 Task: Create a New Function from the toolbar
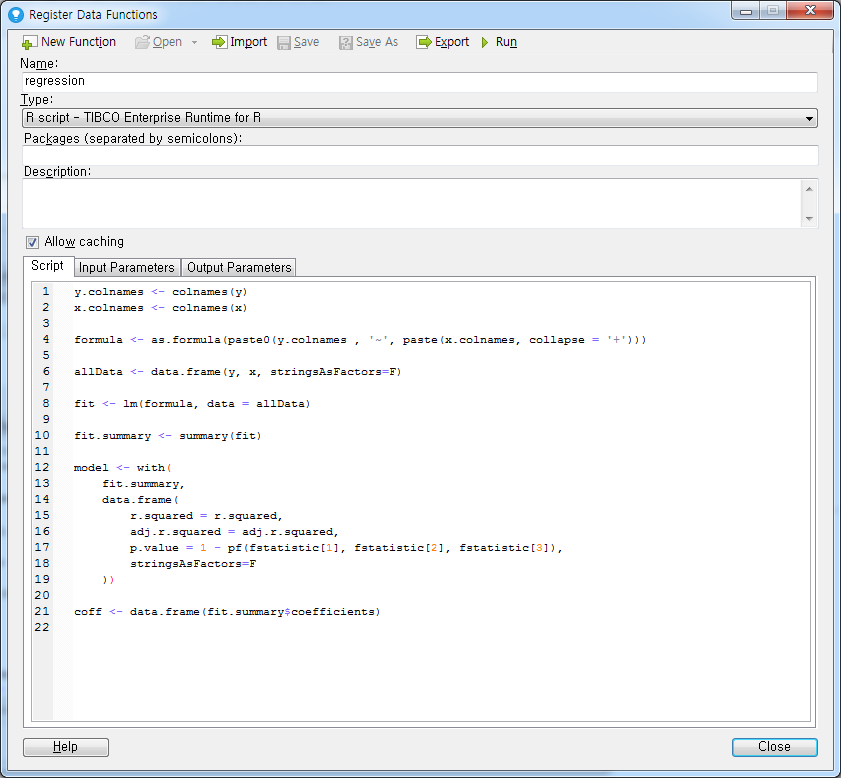coord(68,42)
